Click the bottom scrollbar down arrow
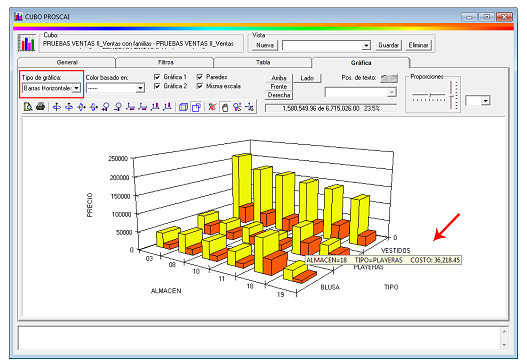Screen dimensions: 527x364 [504, 345]
